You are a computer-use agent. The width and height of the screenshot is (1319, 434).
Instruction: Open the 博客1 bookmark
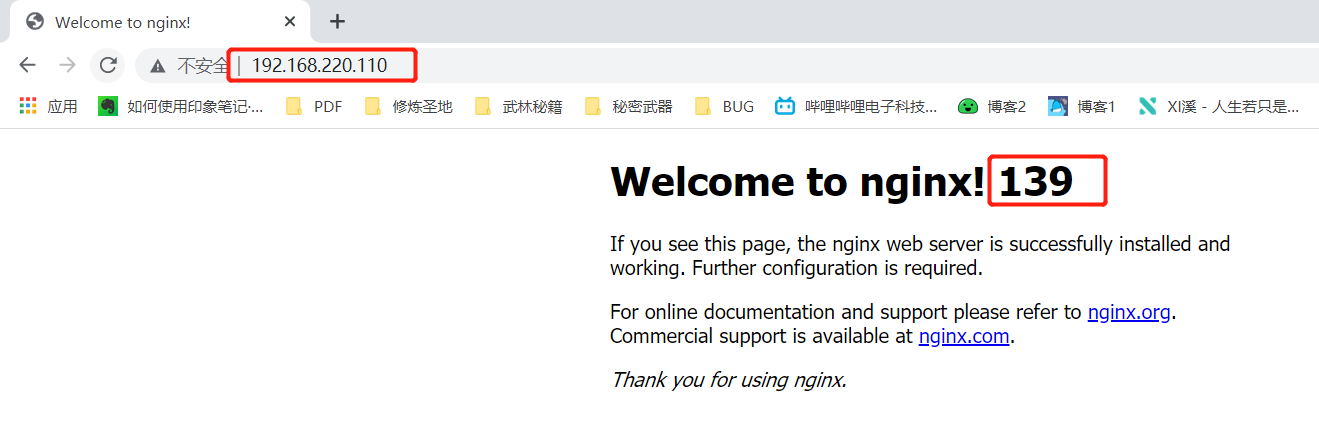click(x=1082, y=106)
